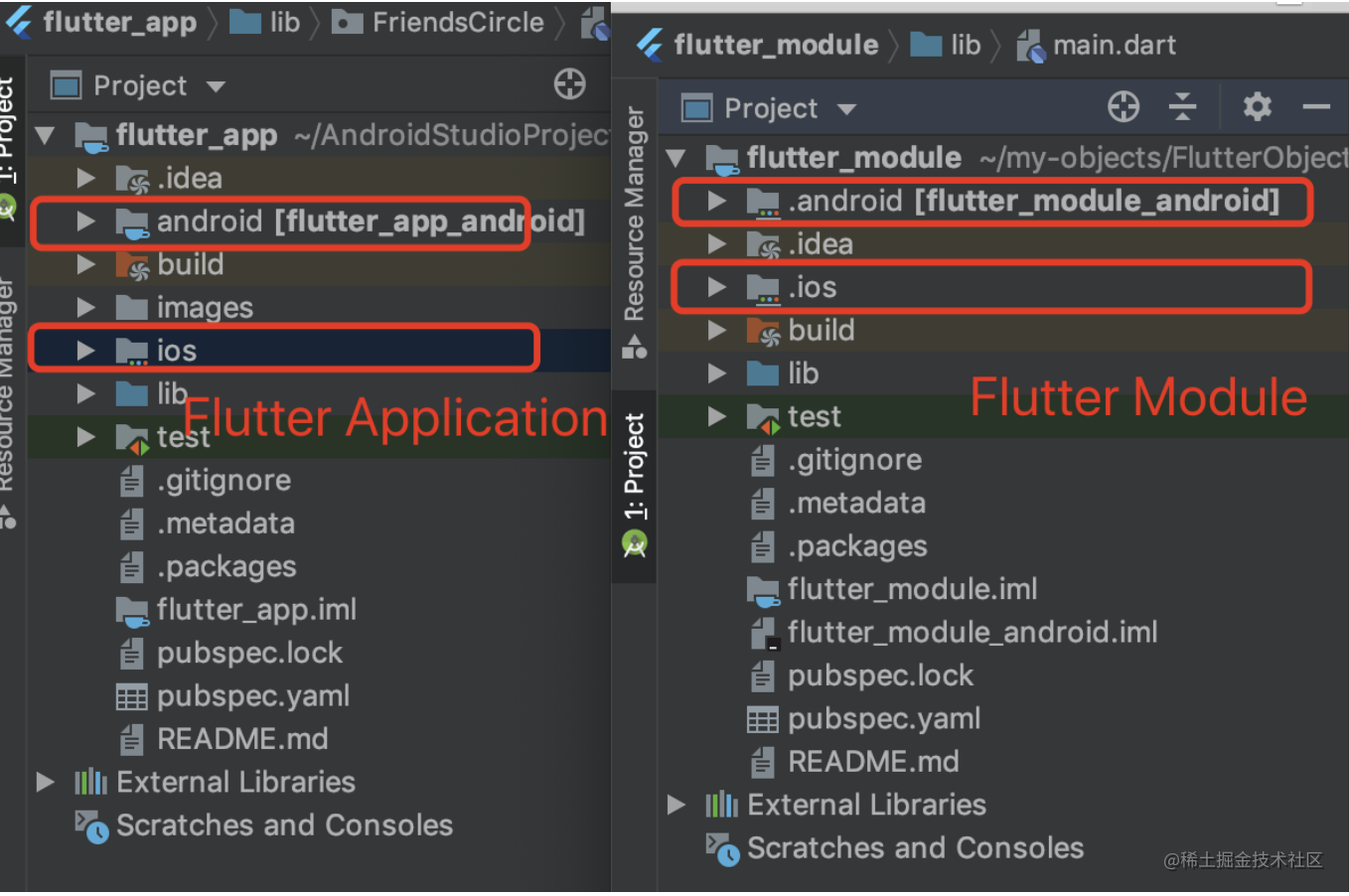Click flutter_module_android.iml file icon
The width and height of the screenshot is (1349, 896).
point(764,634)
